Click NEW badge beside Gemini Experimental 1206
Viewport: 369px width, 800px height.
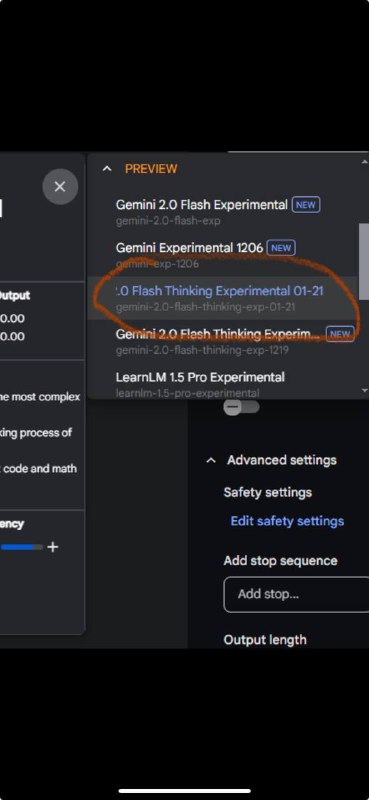click(x=281, y=248)
